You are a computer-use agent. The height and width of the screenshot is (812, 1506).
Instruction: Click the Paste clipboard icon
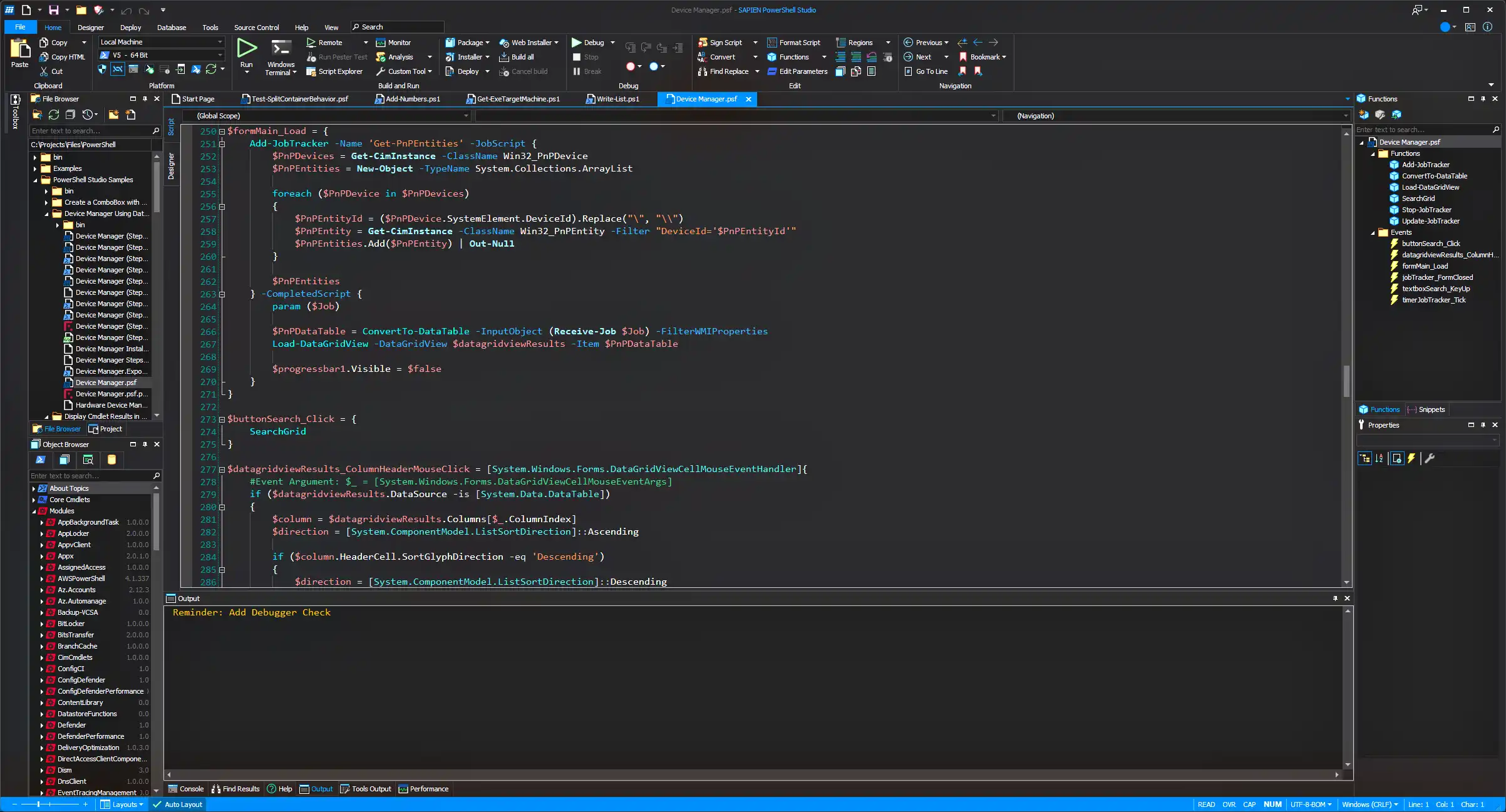point(19,48)
